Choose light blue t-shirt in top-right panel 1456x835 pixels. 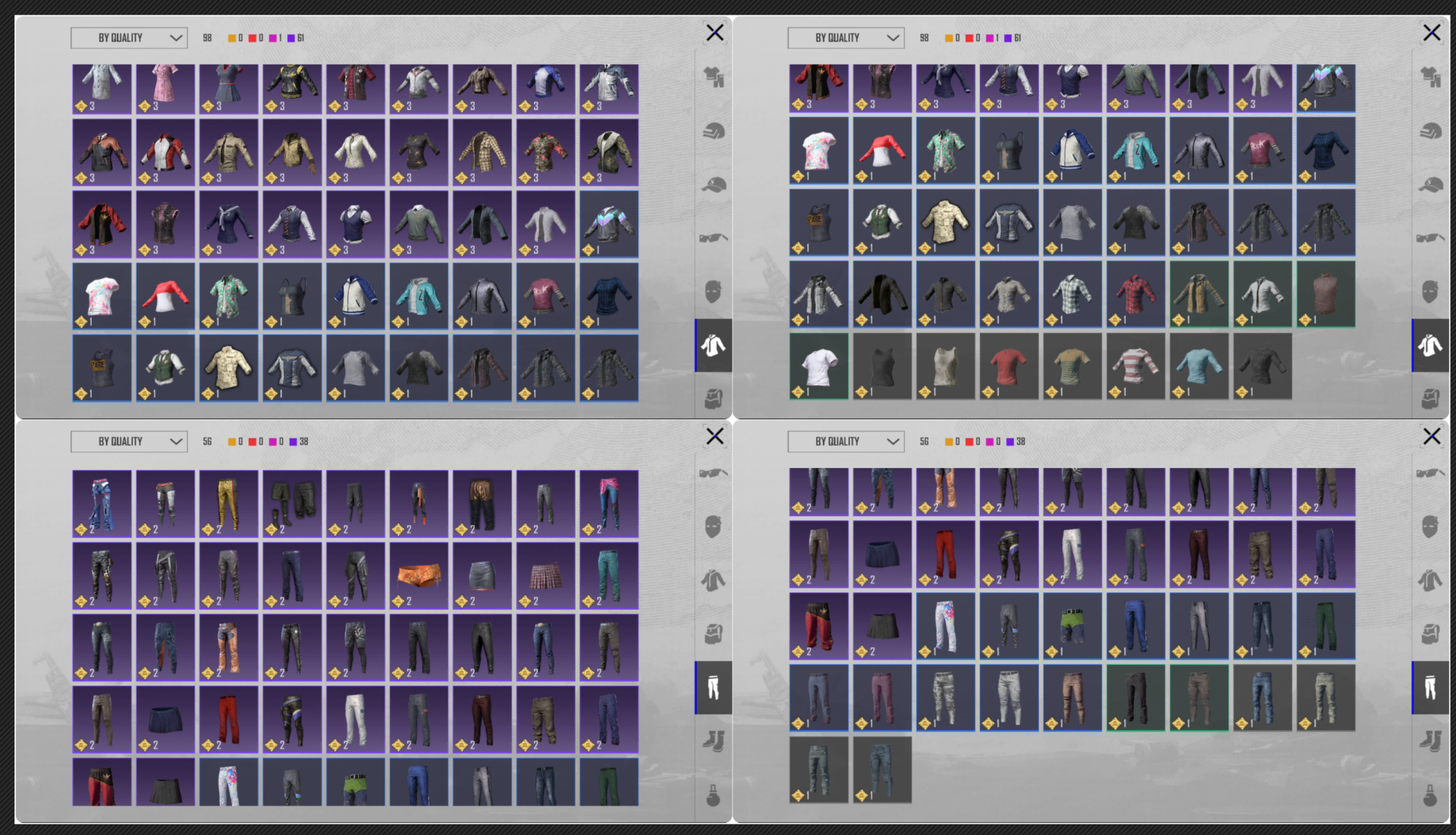pos(1199,366)
